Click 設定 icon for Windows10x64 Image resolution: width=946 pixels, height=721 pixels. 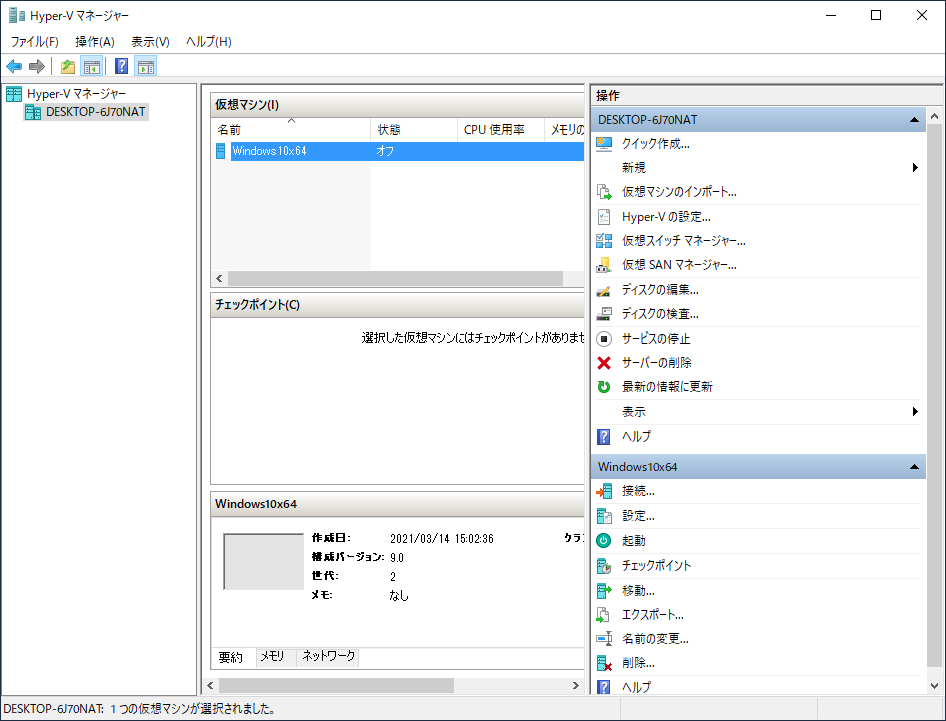coord(604,516)
